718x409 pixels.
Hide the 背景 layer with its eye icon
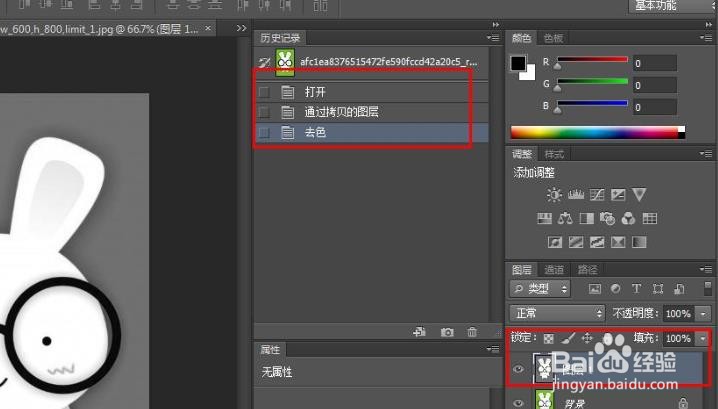(518, 403)
